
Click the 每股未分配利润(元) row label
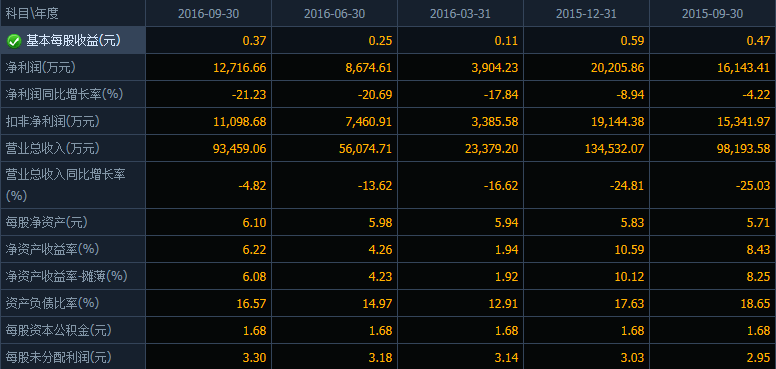pyautogui.click(x=58, y=357)
